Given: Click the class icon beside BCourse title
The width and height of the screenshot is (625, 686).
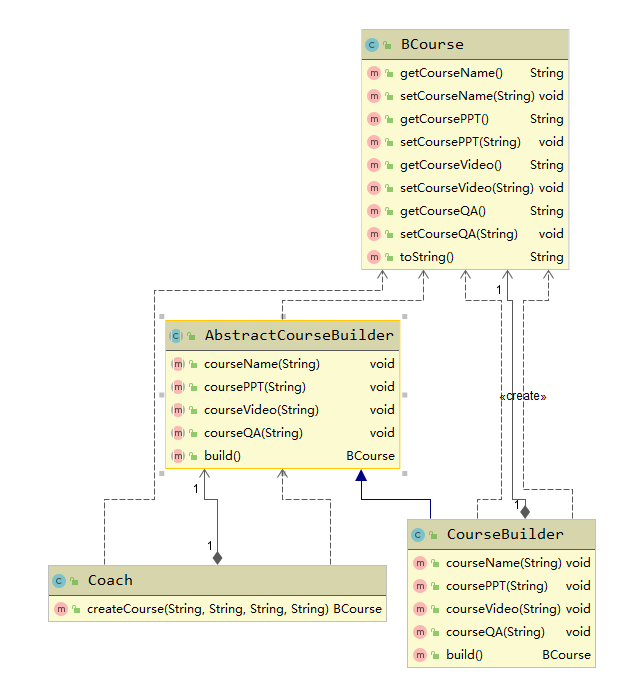Looking at the screenshot, I should (x=372, y=45).
